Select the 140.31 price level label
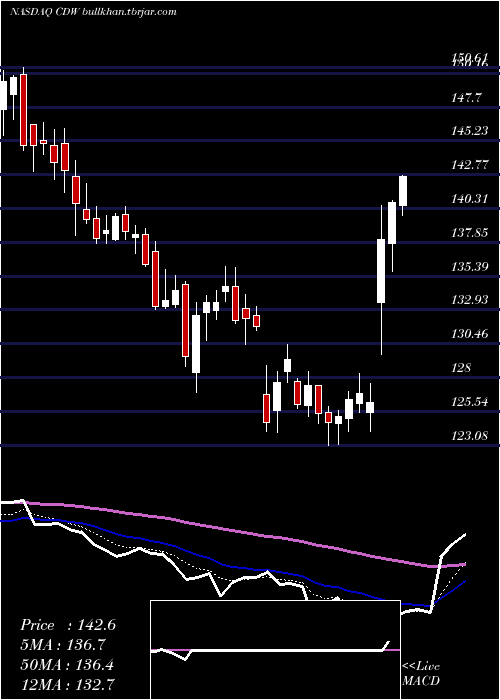 click(470, 199)
